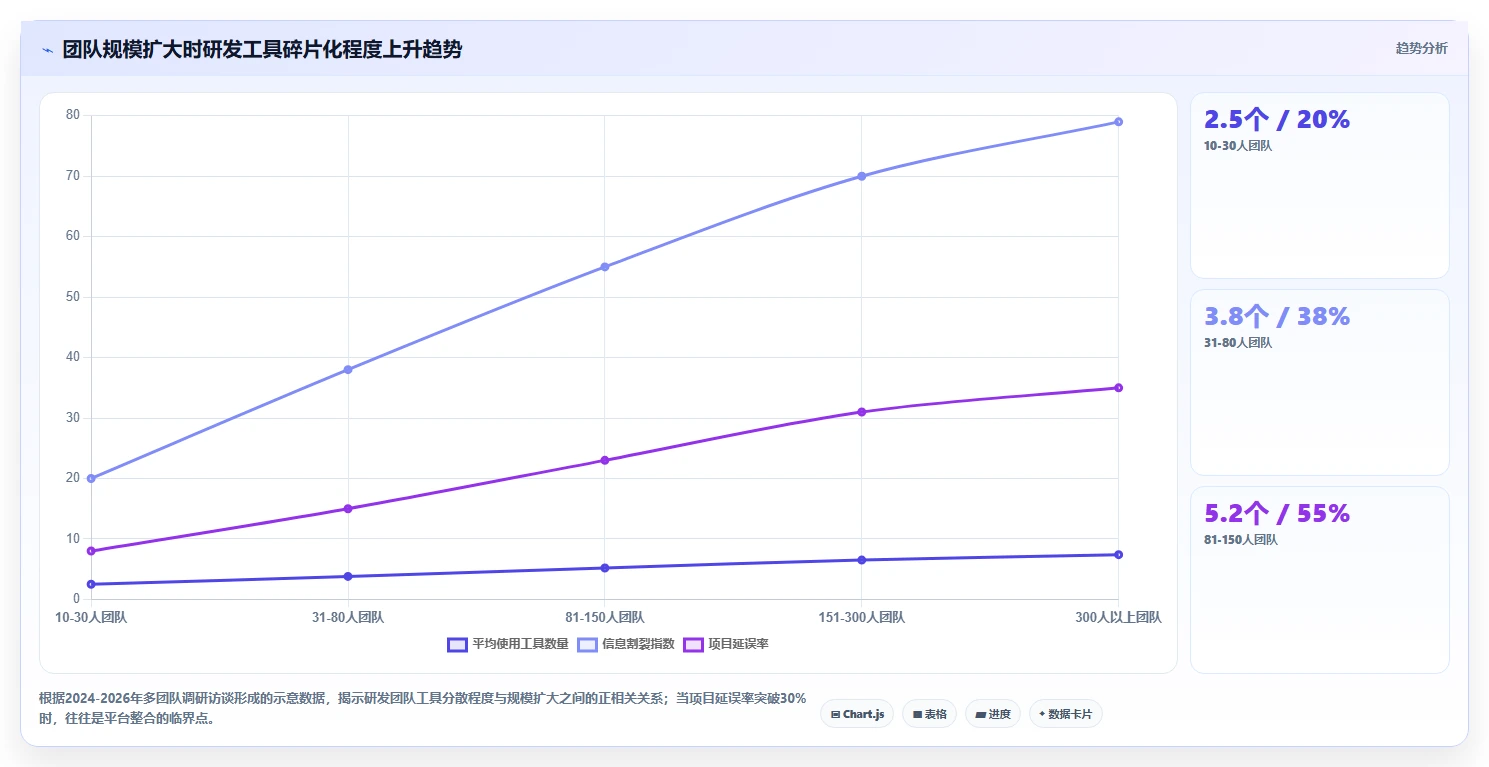Screen dimensions: 1489x767
Task: Click the 平均使用工具数量 point for 31-80人团队
Action: 348,576
